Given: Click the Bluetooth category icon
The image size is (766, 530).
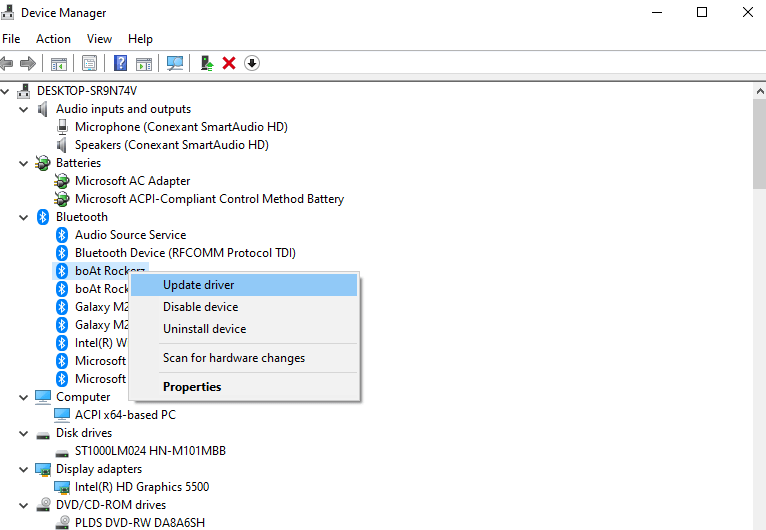Looking at the screenshot, I should pyautogui.click(x=43, y=217).
